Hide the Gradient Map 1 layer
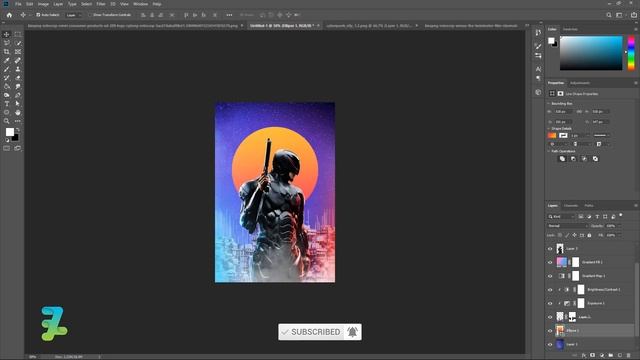Screen dimensions: 640x360 coord(550,276)
